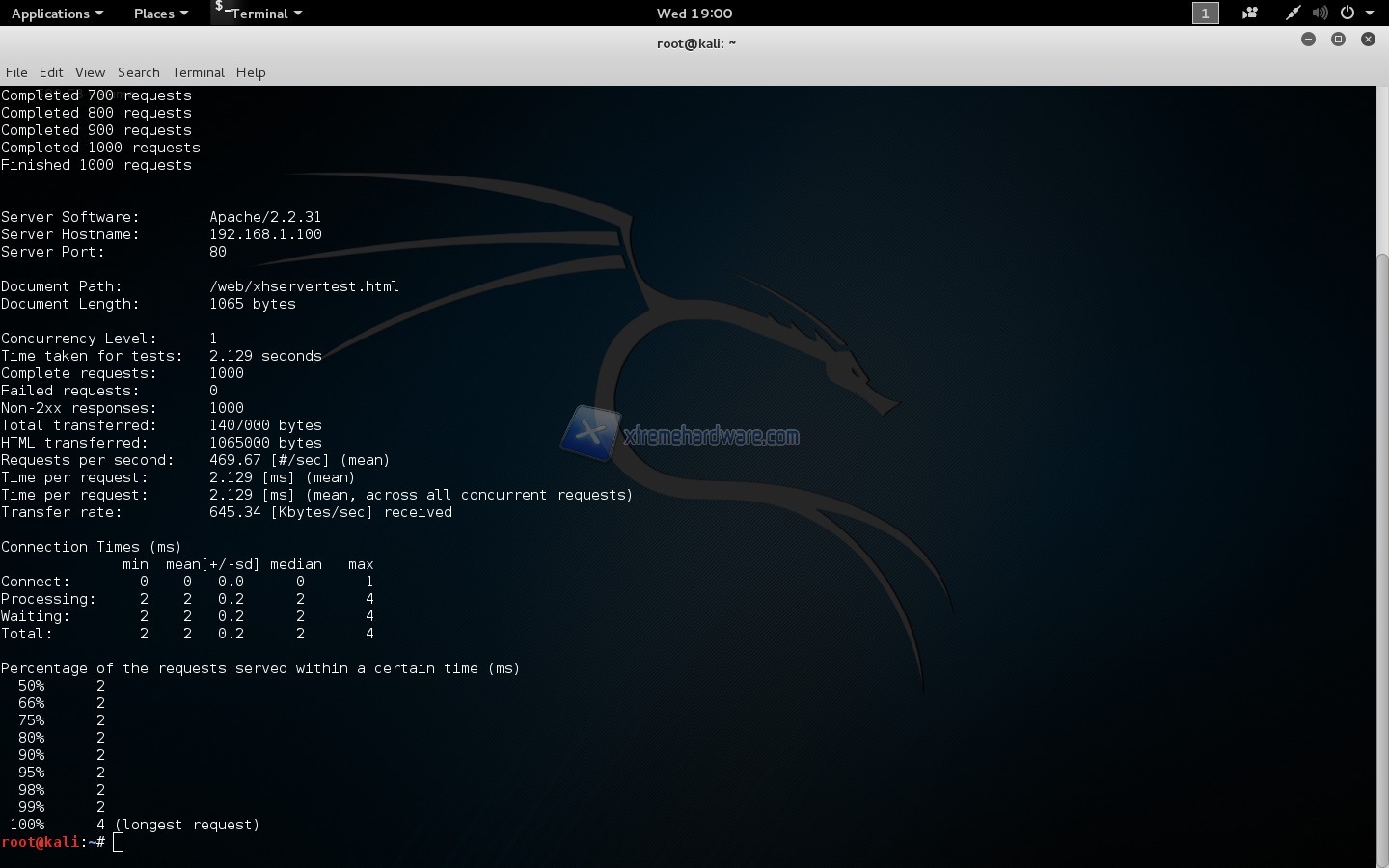Select the workspace 1 indicator
The image size is (1389, 868).
(1205, 14)
